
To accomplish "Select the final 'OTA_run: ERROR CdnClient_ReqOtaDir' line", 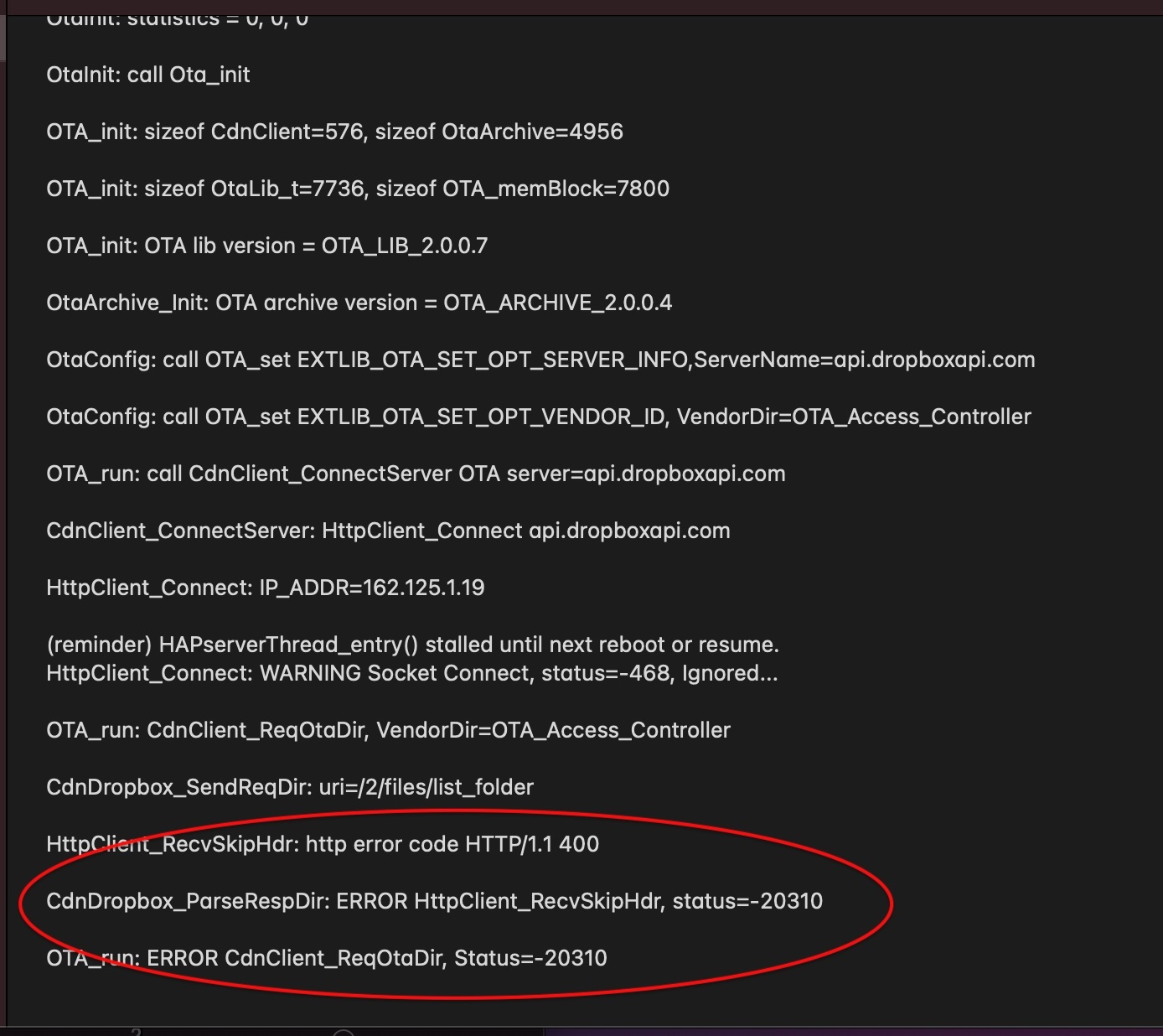I will coord(326,958).
